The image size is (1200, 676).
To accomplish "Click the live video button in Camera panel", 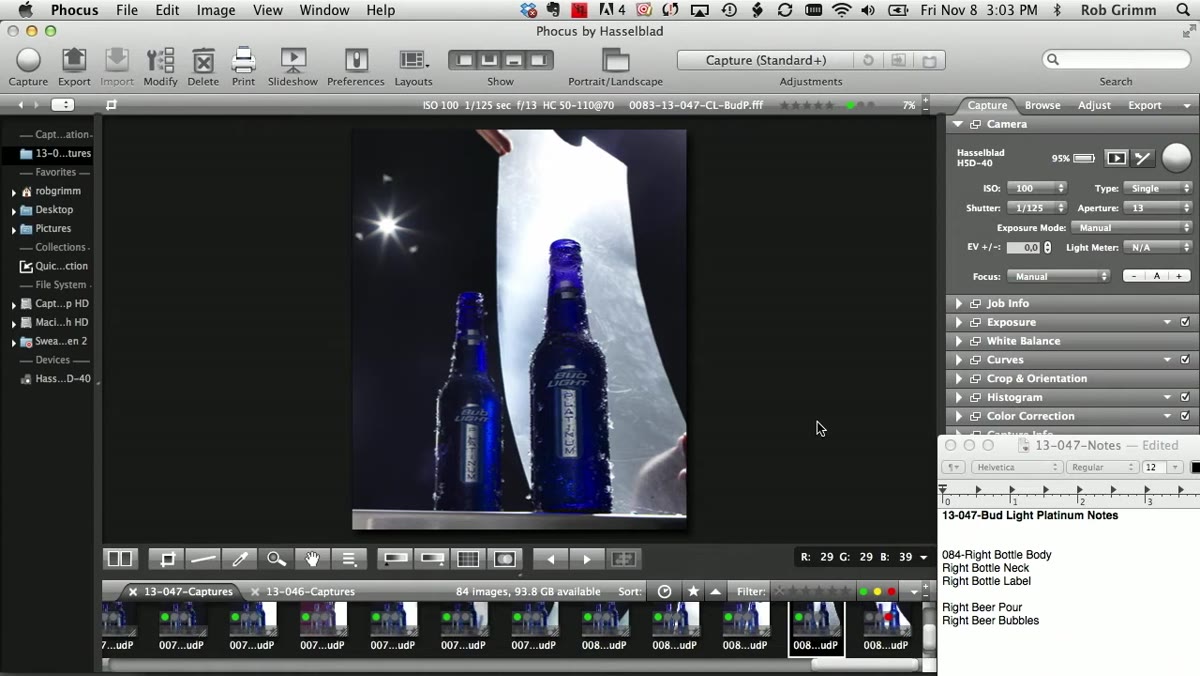I will tap(1116, 158).
